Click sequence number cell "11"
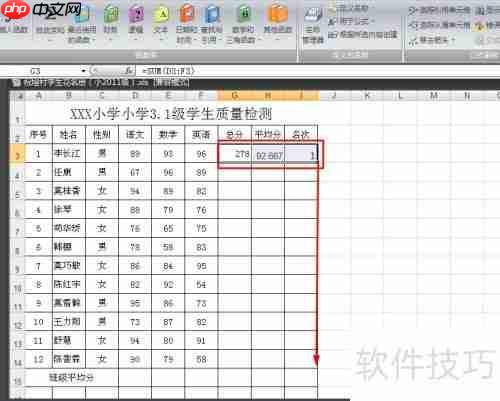The height and width of the screenshot is (401, 500). [39, 341]
